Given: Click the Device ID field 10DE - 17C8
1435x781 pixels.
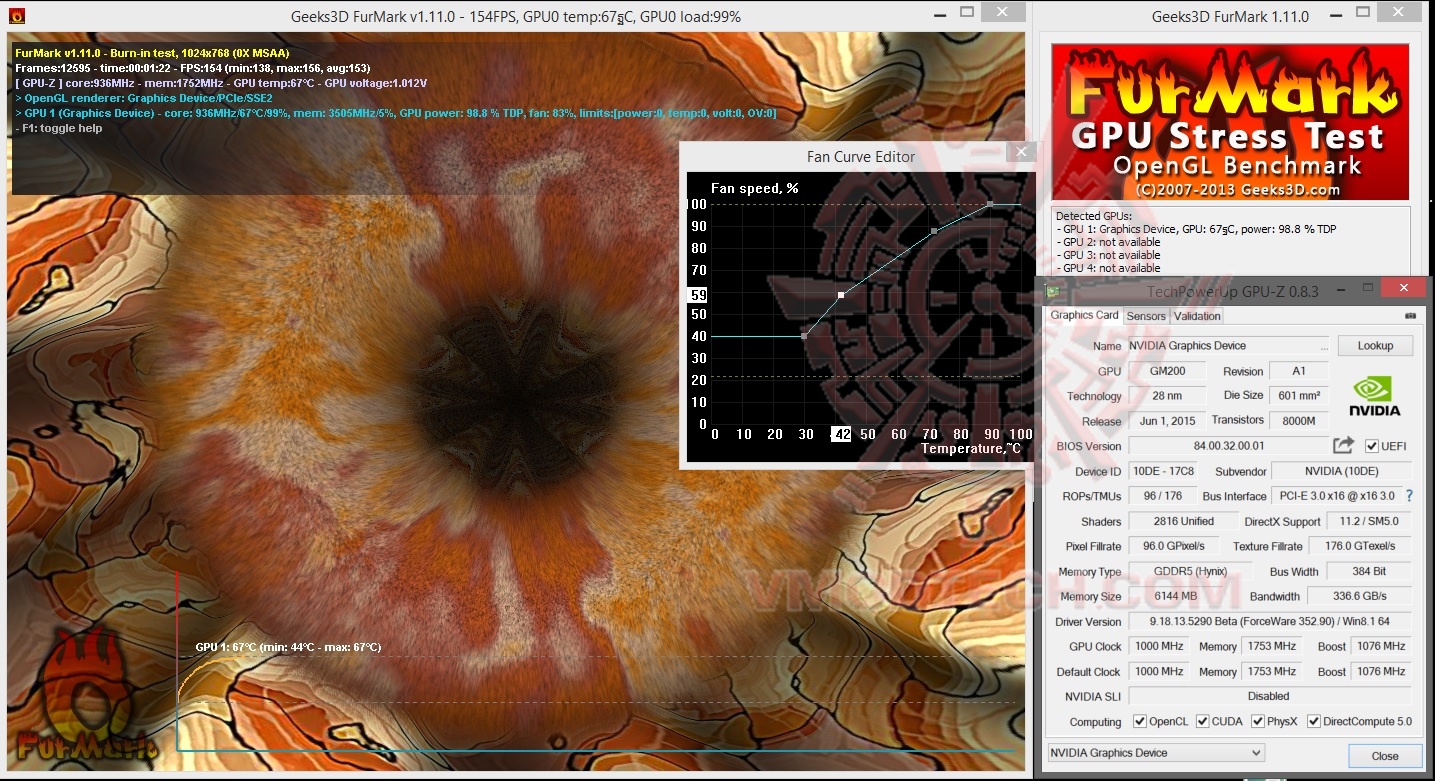Looking at the screenshot, I should click(x=1167, y=471).
